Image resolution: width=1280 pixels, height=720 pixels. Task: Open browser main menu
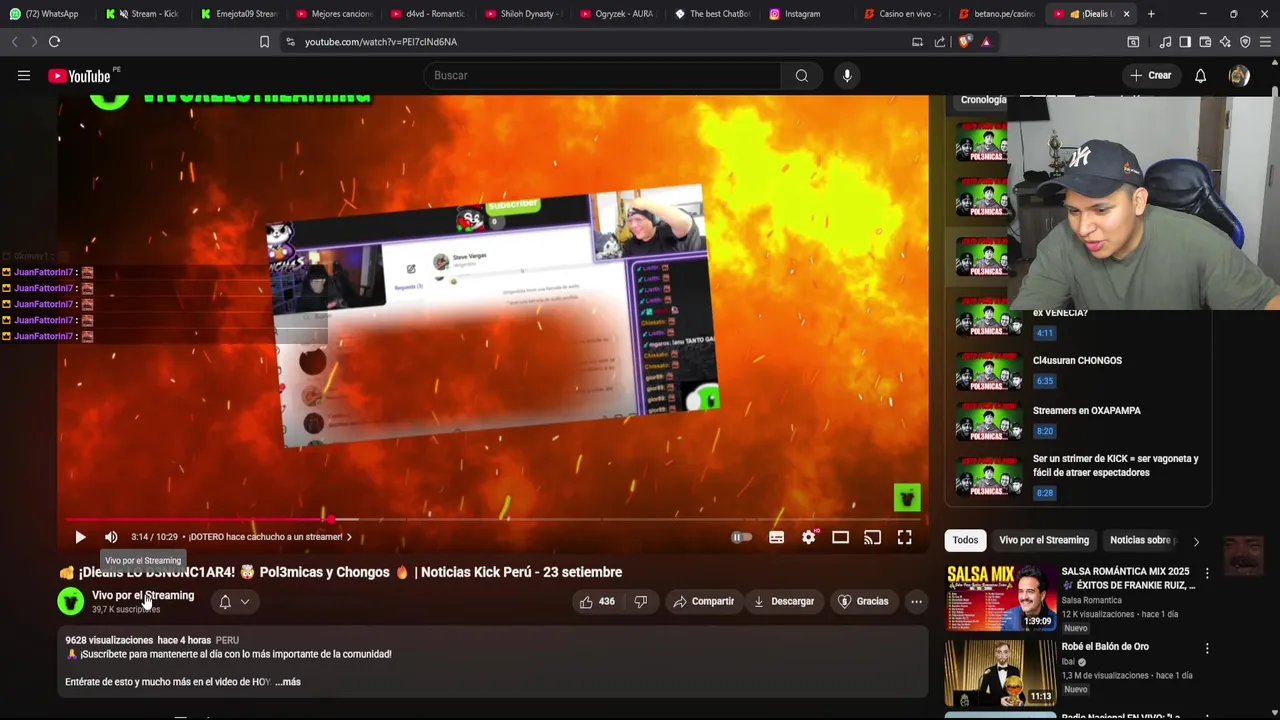click(1266, 42)
